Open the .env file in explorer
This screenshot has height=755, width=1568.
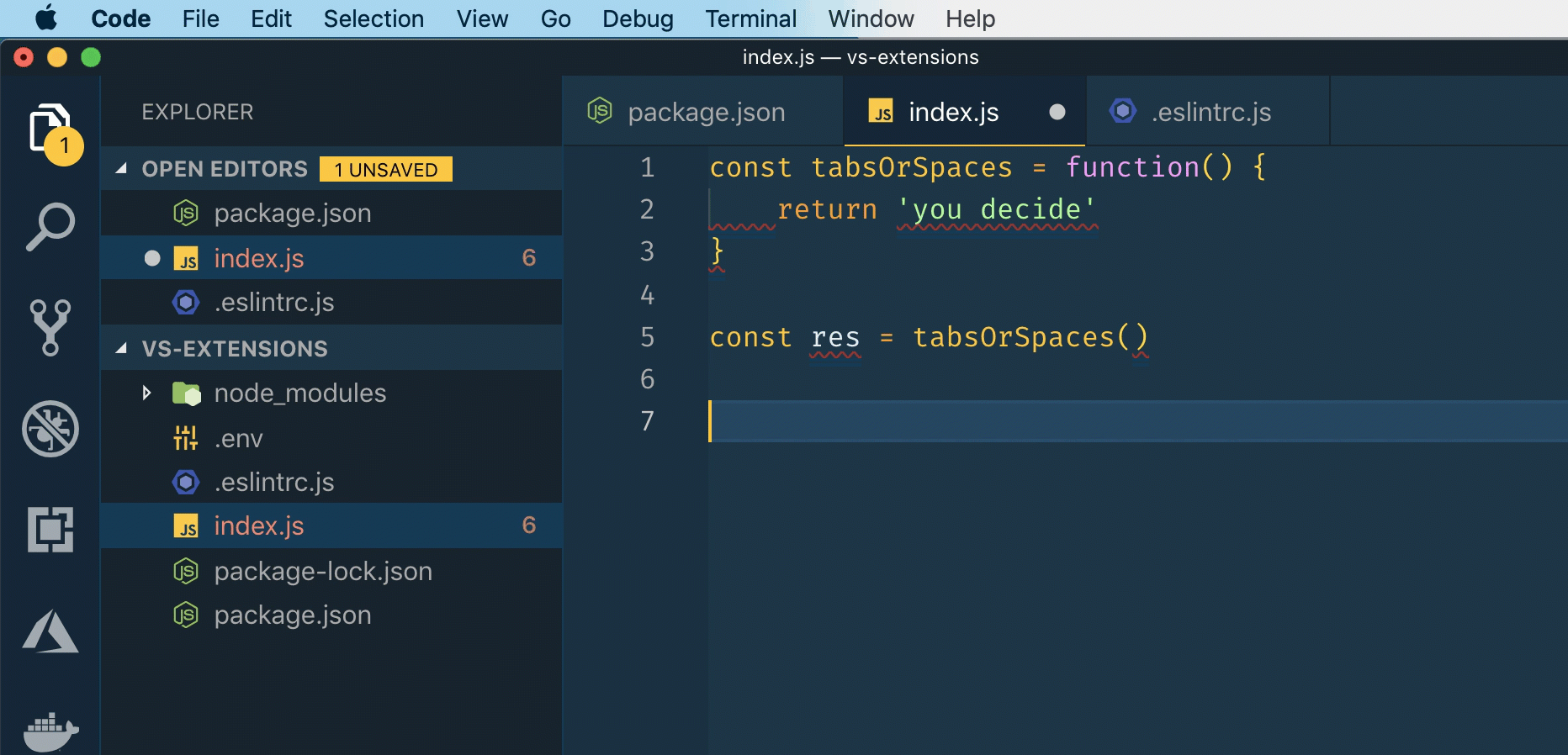(238, 439)
